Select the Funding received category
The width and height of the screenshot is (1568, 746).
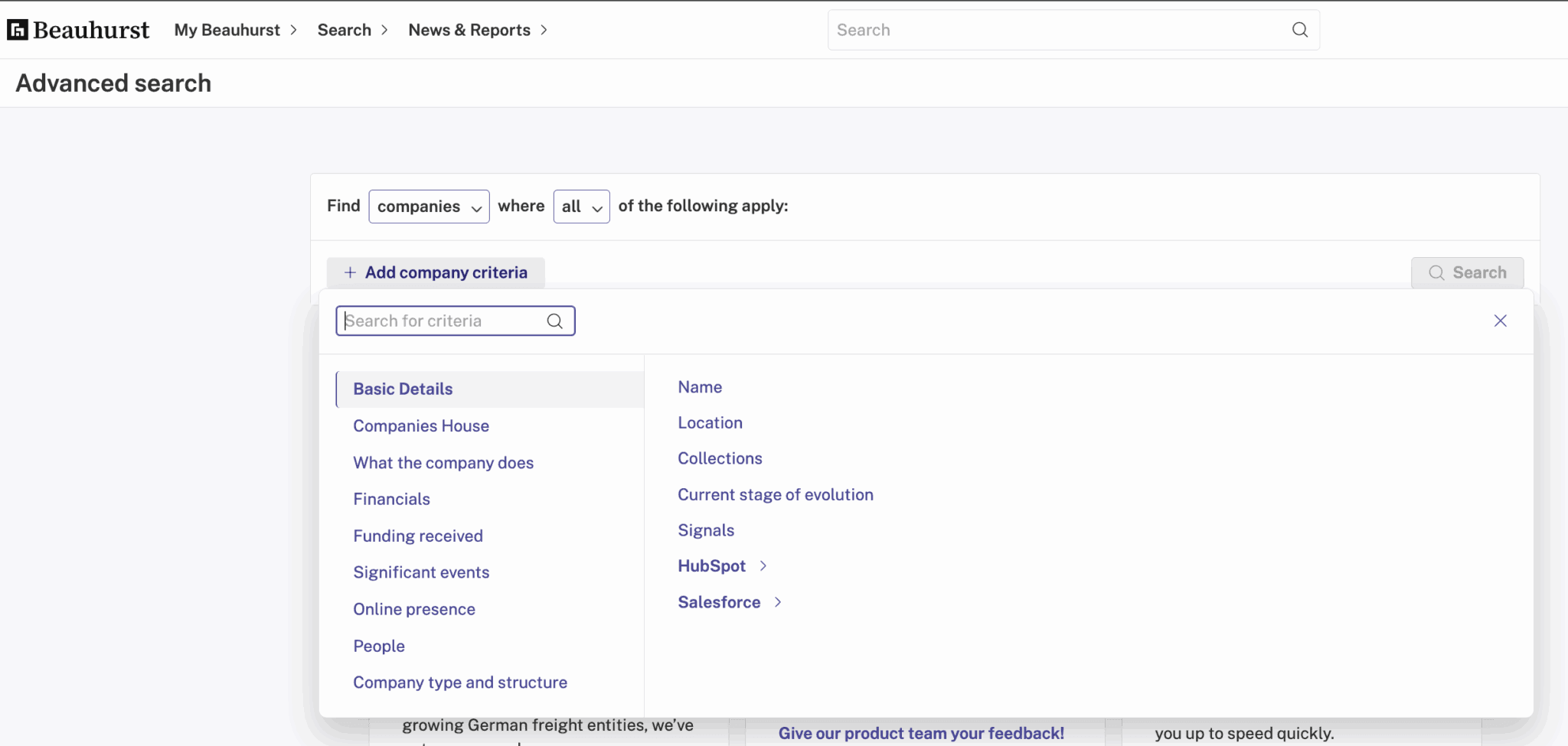417,536
